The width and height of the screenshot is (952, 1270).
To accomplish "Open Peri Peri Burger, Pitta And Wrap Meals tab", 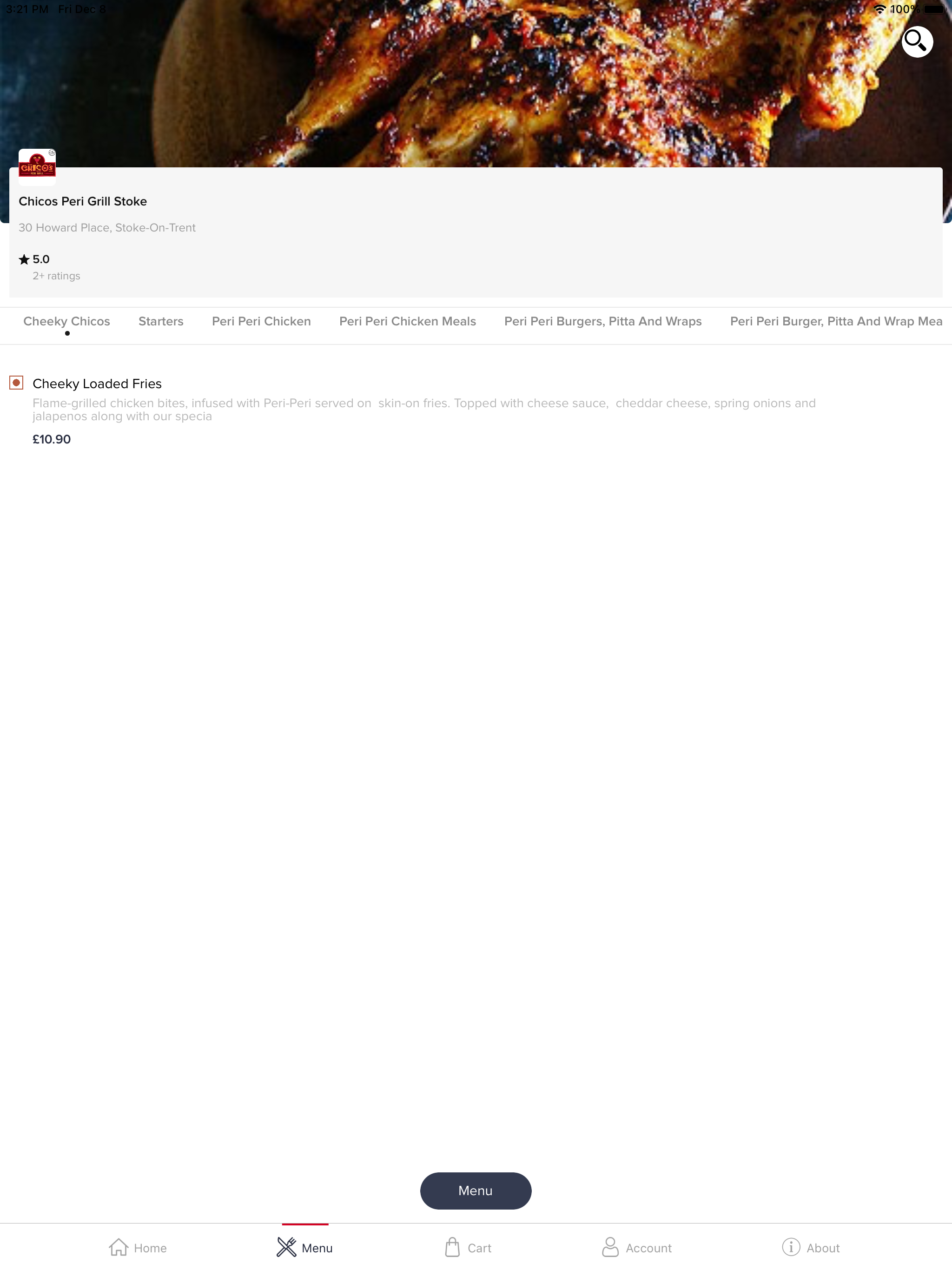I will [x=836, y=322].
